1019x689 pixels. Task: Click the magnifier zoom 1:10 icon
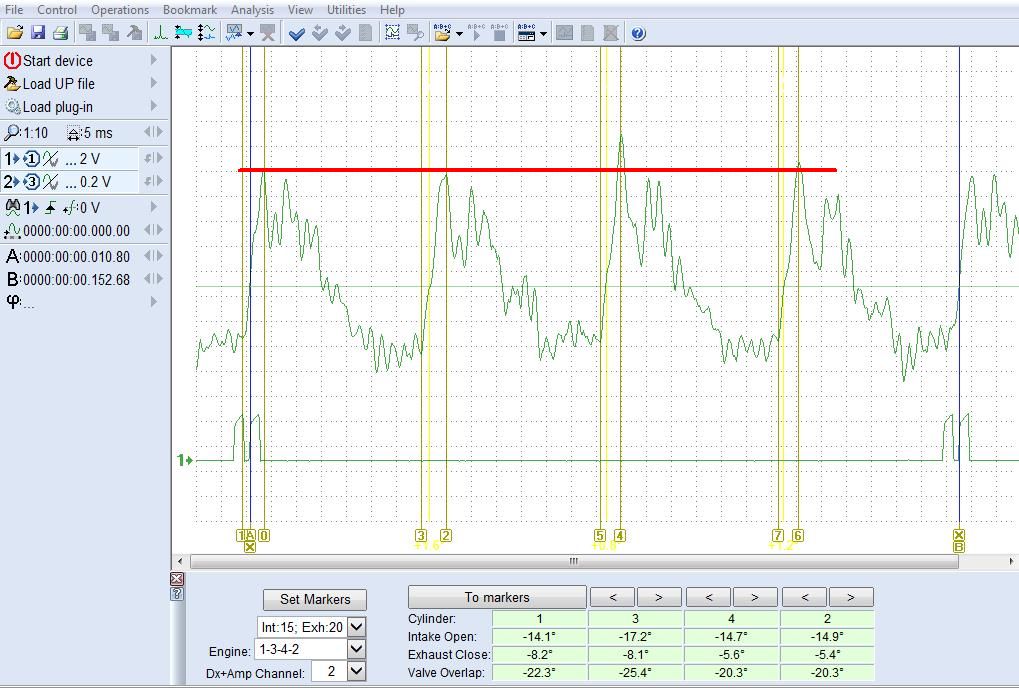coord(12,133)
